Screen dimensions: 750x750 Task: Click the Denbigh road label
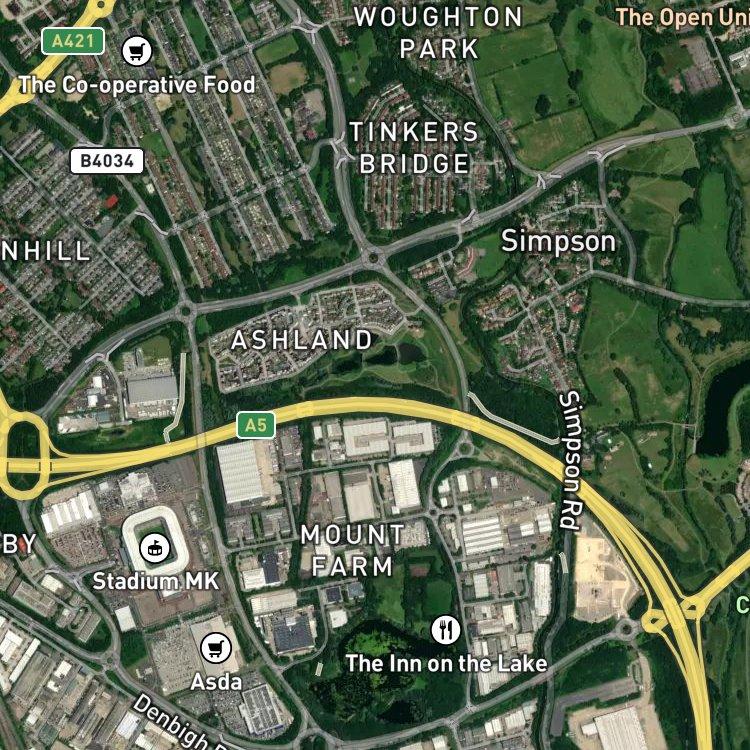tap(176, 723)
